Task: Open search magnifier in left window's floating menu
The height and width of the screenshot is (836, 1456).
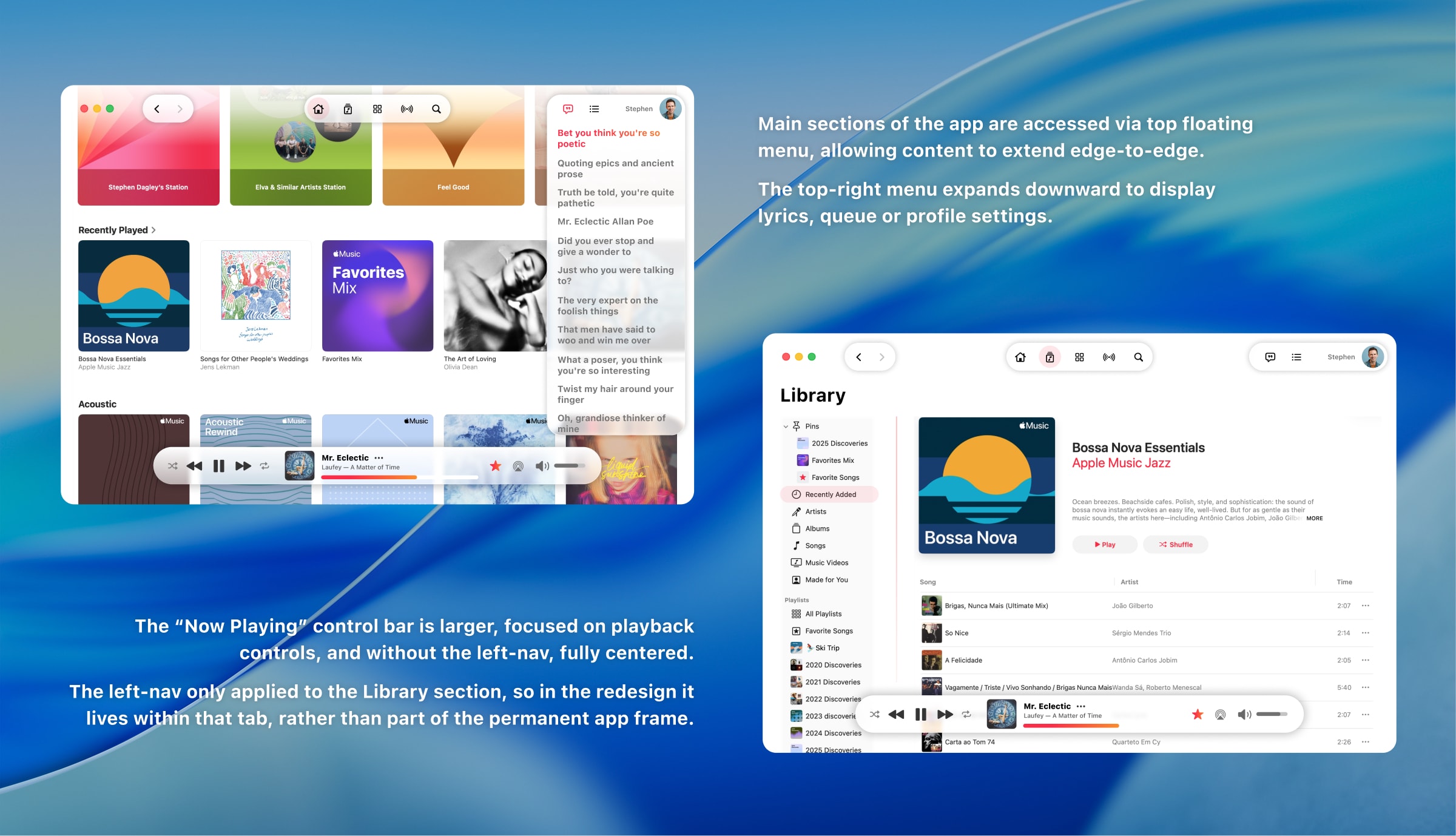Action: pos(436,109)
